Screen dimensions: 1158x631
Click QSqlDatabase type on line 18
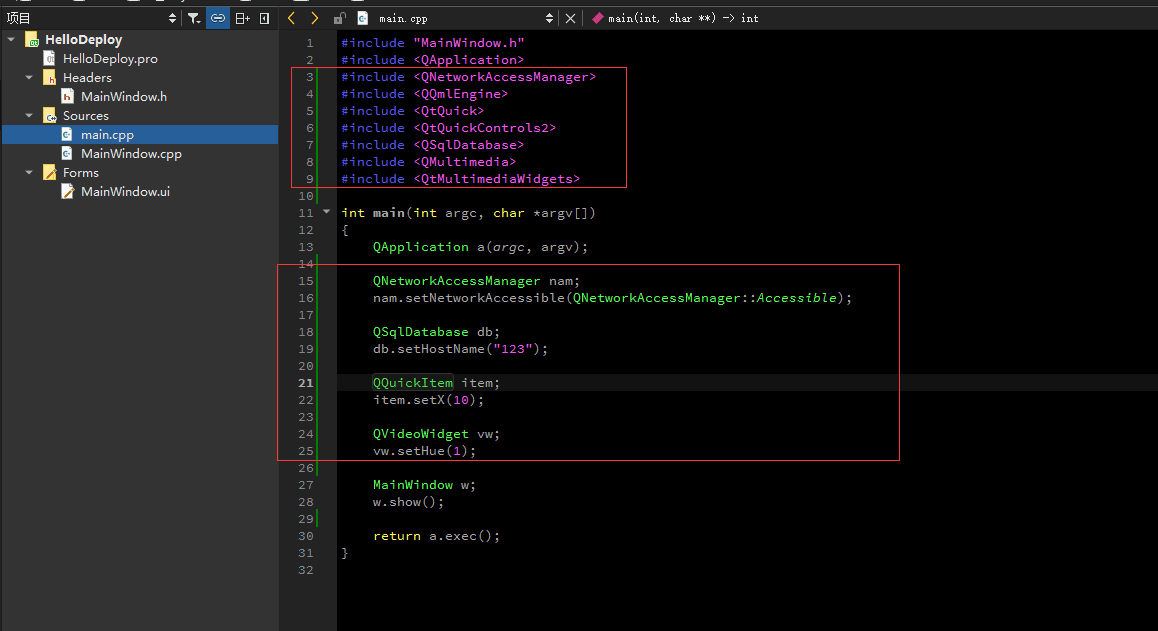tap(420, 332)
